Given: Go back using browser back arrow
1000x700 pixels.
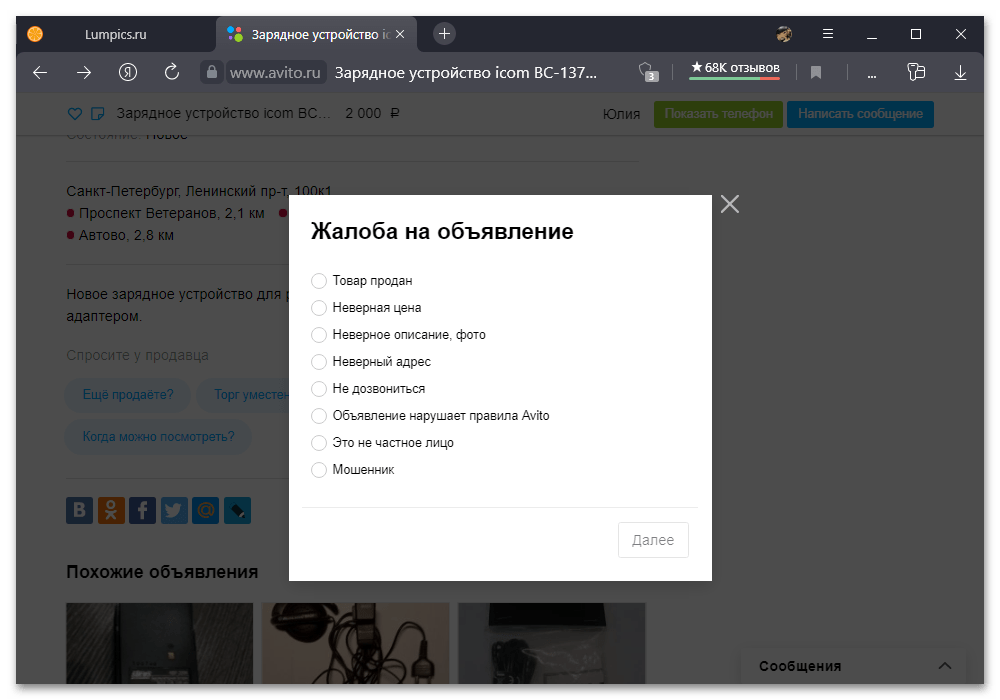Looking at the screenshot, I should tap(40, 73).
